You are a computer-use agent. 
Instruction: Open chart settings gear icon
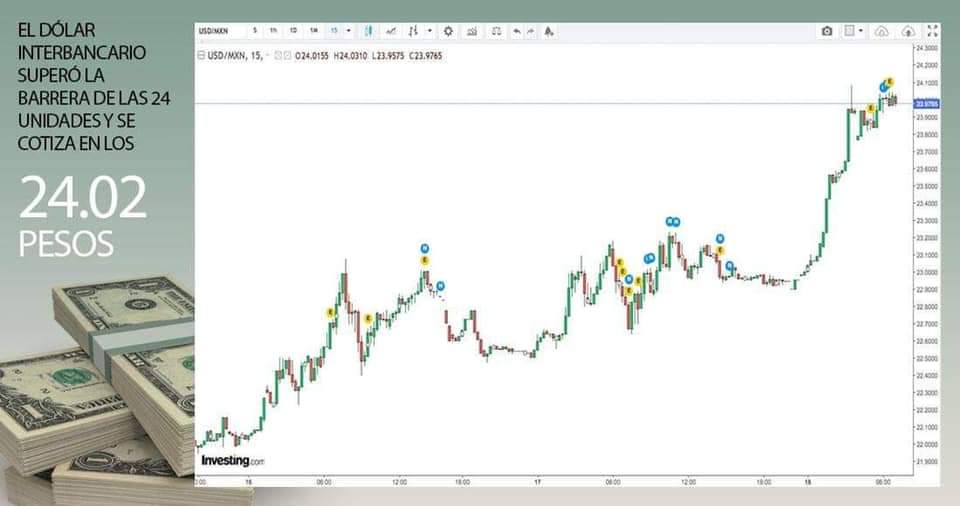pos(448,31)
